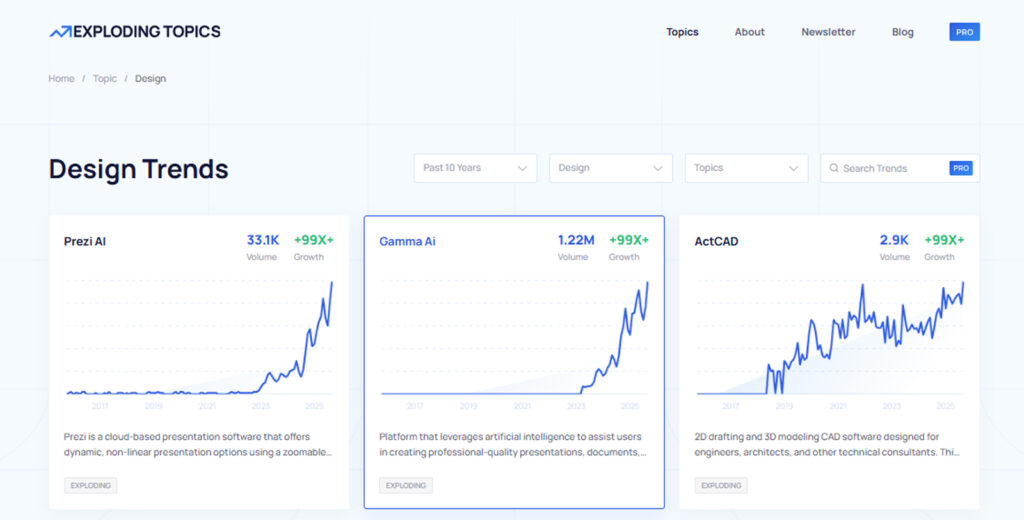The image size is (1024, 520).
Task: Open the ActCAD topic title
Action: 716,241
